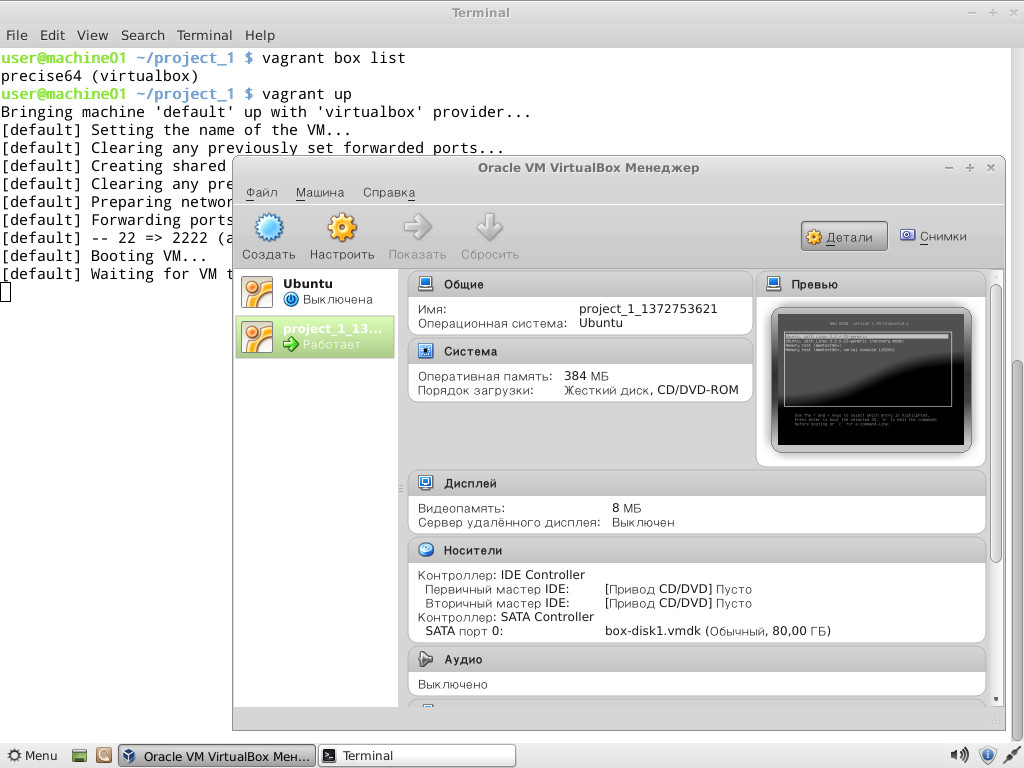Screen dimensions: 1024x768
Task: Click 'precise64 (virtualbox)' terminal line
Action: tap(99, 76)
